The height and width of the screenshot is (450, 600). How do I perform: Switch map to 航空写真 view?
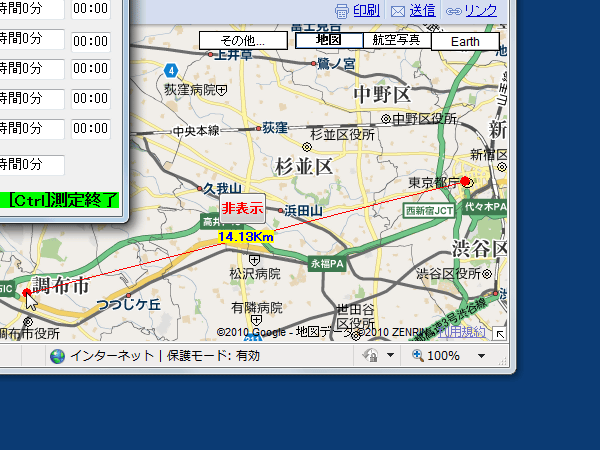[x=396, y=40]
